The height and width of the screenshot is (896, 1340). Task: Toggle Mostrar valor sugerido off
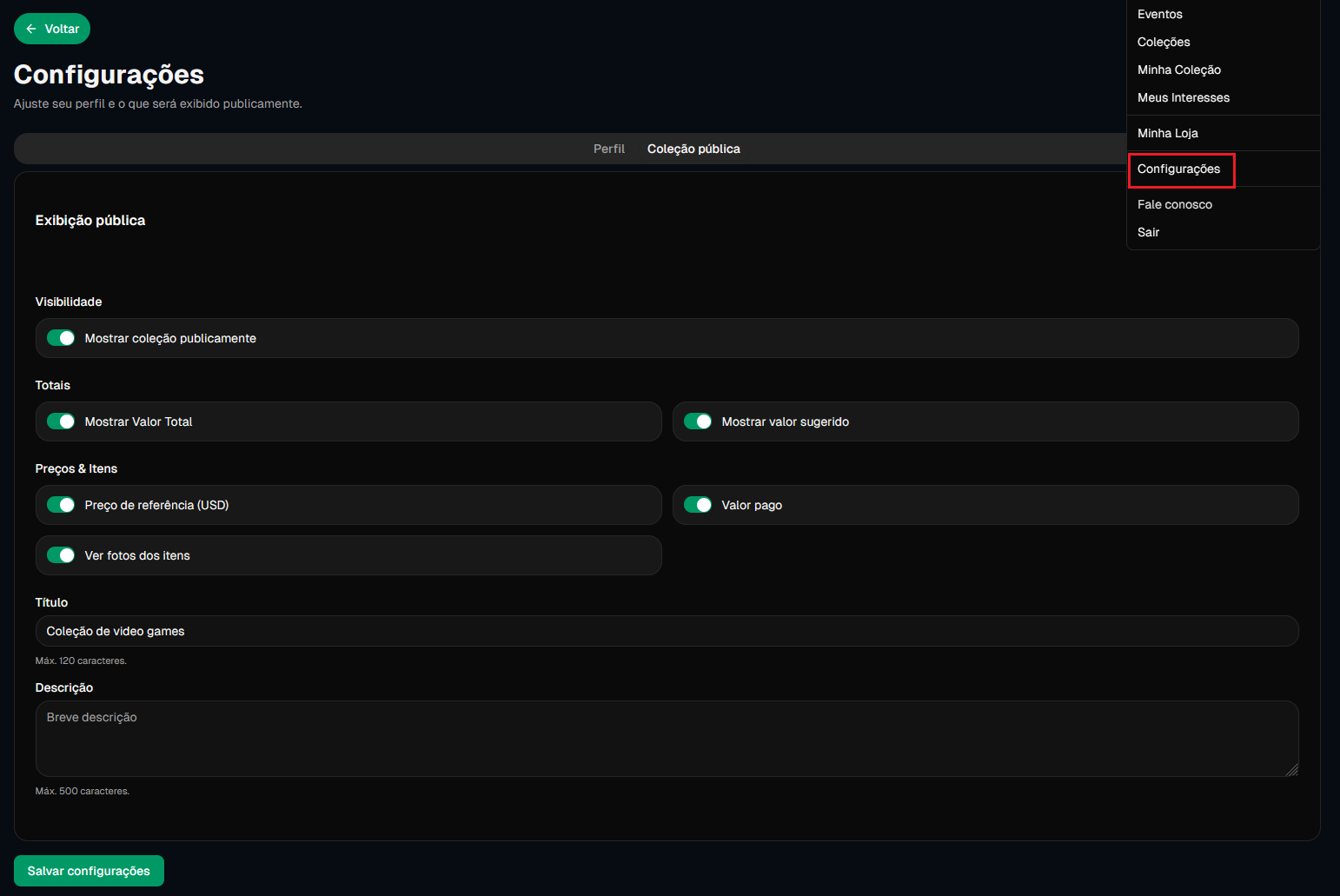(698, 421)
